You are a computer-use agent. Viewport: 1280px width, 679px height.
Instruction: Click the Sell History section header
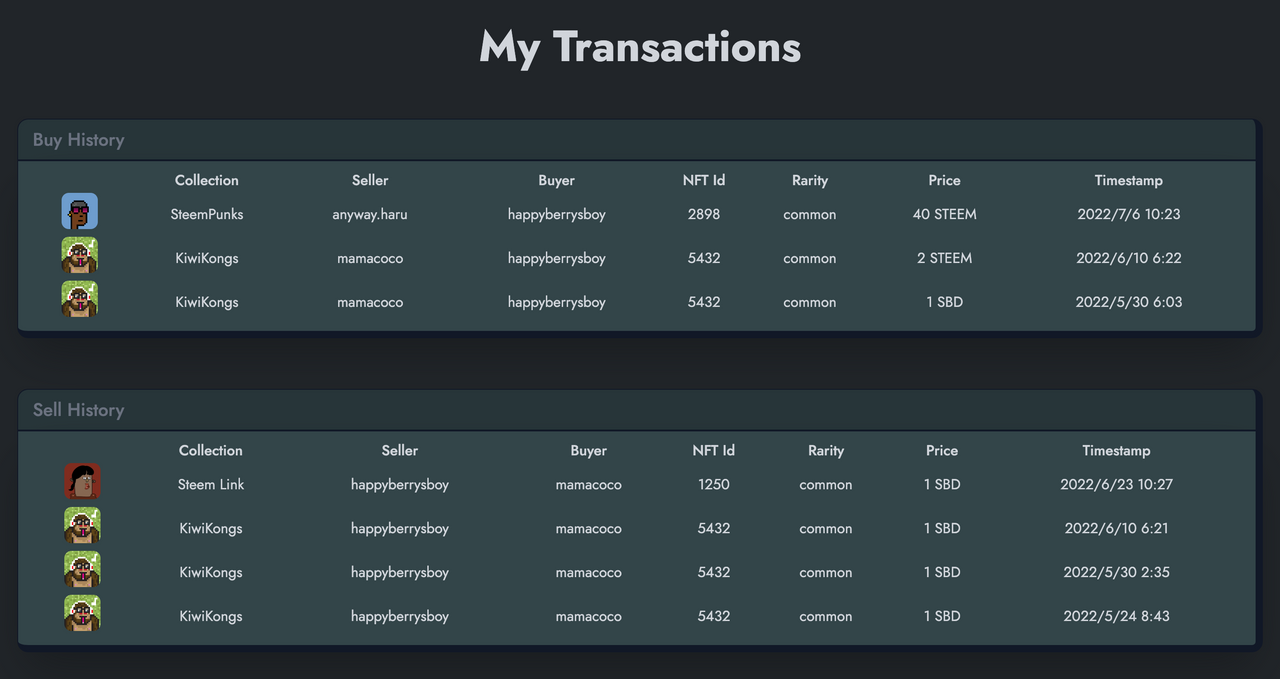(79, 410)
